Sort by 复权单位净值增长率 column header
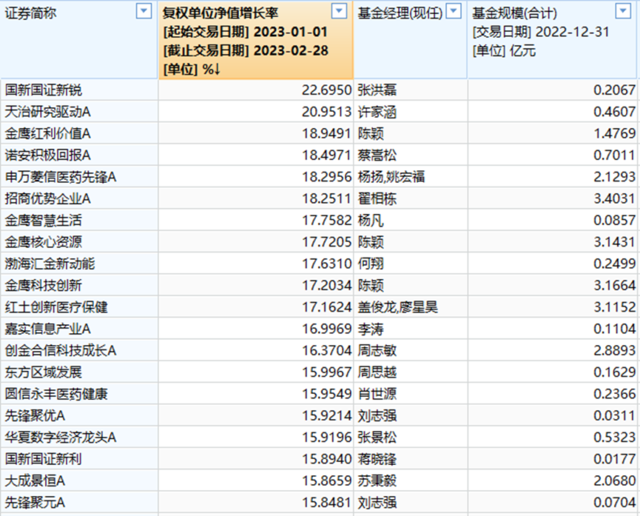Viewport: 640px width, 516px height. coord(256,40)
